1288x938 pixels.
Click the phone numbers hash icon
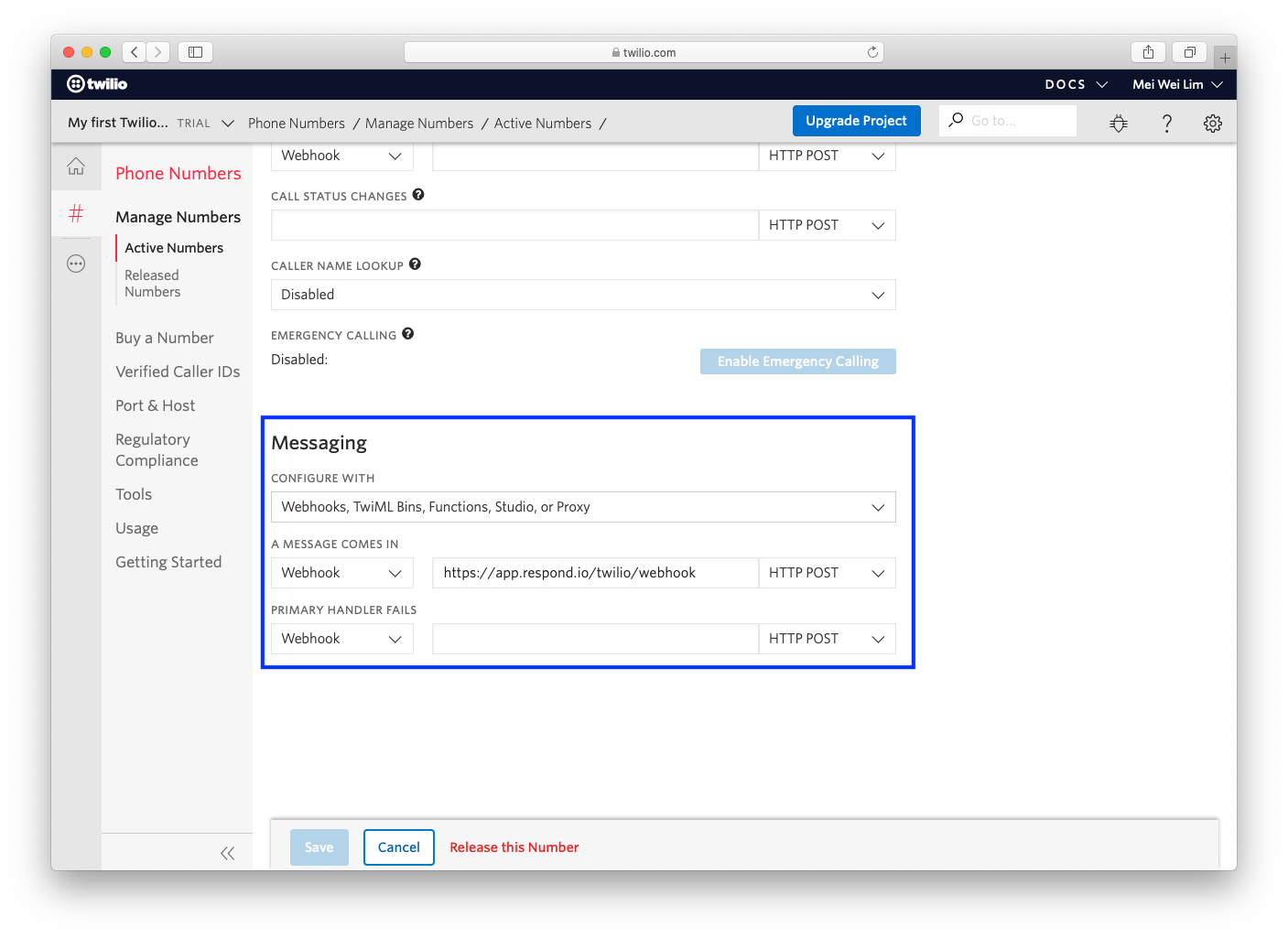76,213
